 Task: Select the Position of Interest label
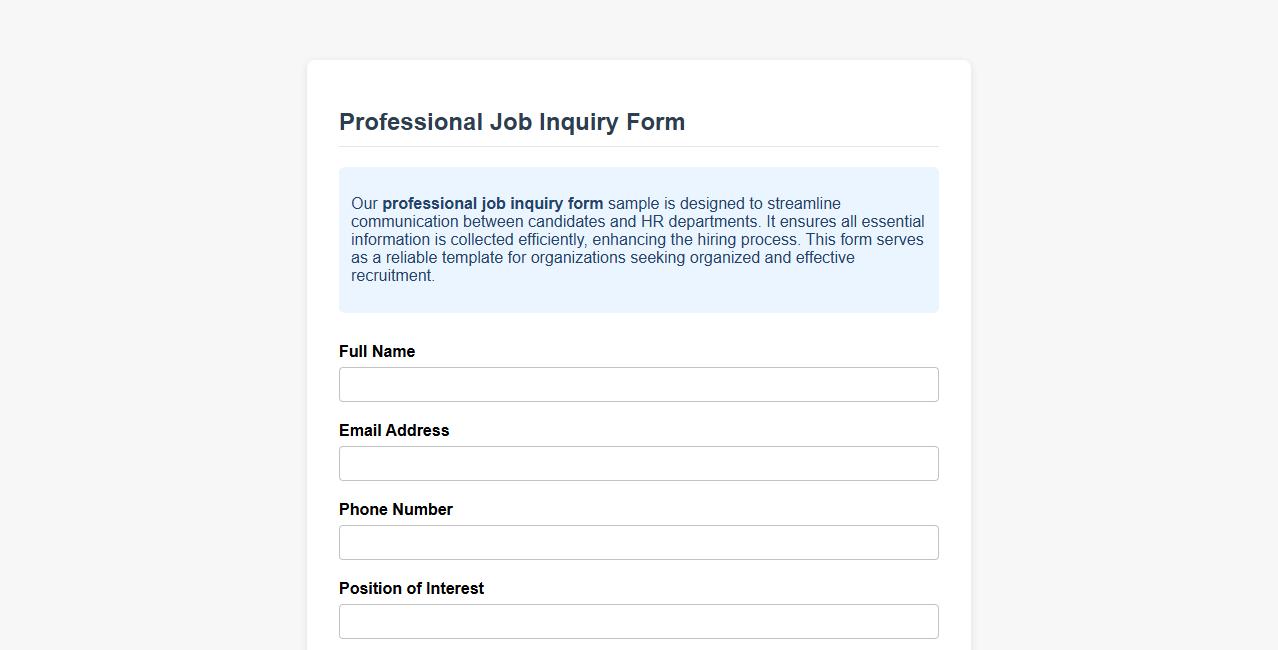(411, 588)
